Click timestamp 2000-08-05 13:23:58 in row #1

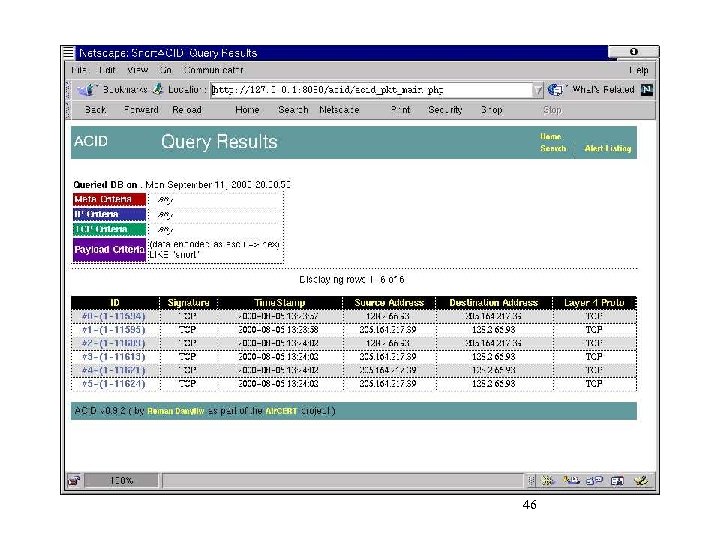278,330
